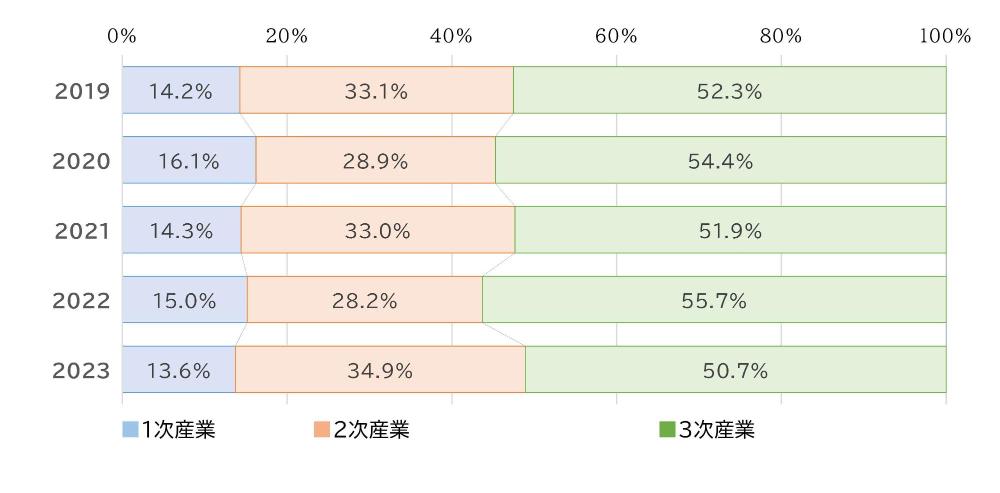This screenshot has width=1000, height=493.
Task: Click the 2019 bar segment showing 33.1%
Action: coord(376,91)
